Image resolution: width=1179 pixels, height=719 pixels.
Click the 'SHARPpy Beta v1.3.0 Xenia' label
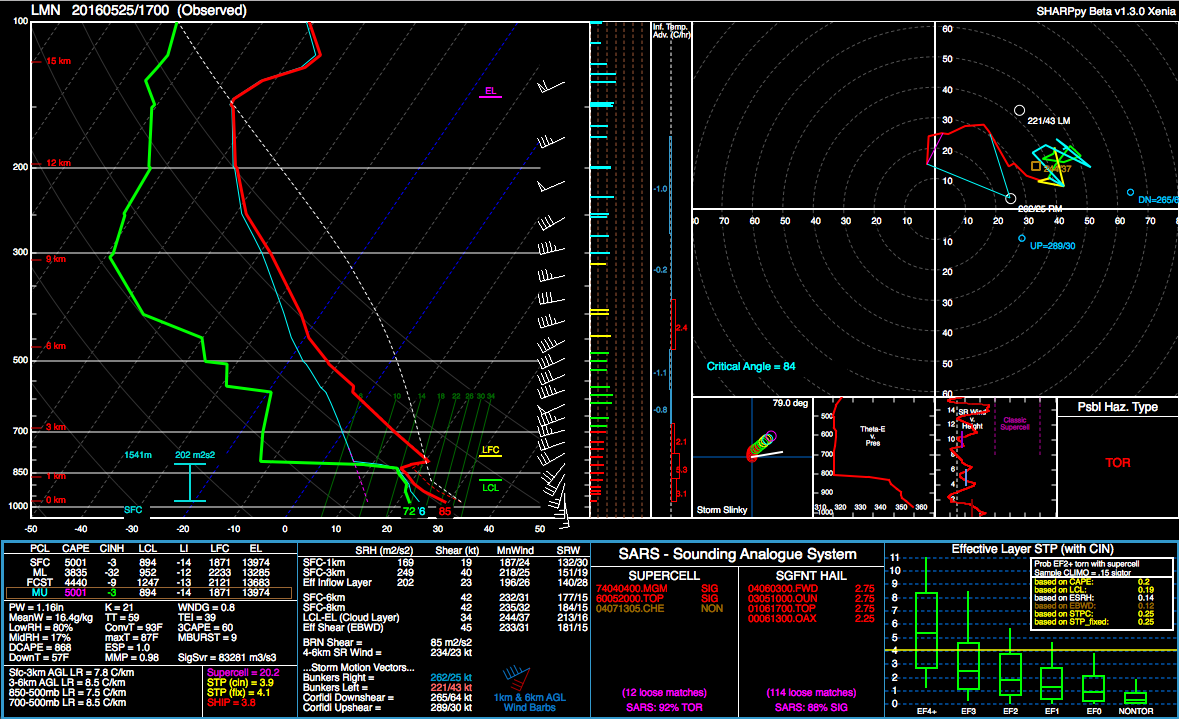[1105, 11]
